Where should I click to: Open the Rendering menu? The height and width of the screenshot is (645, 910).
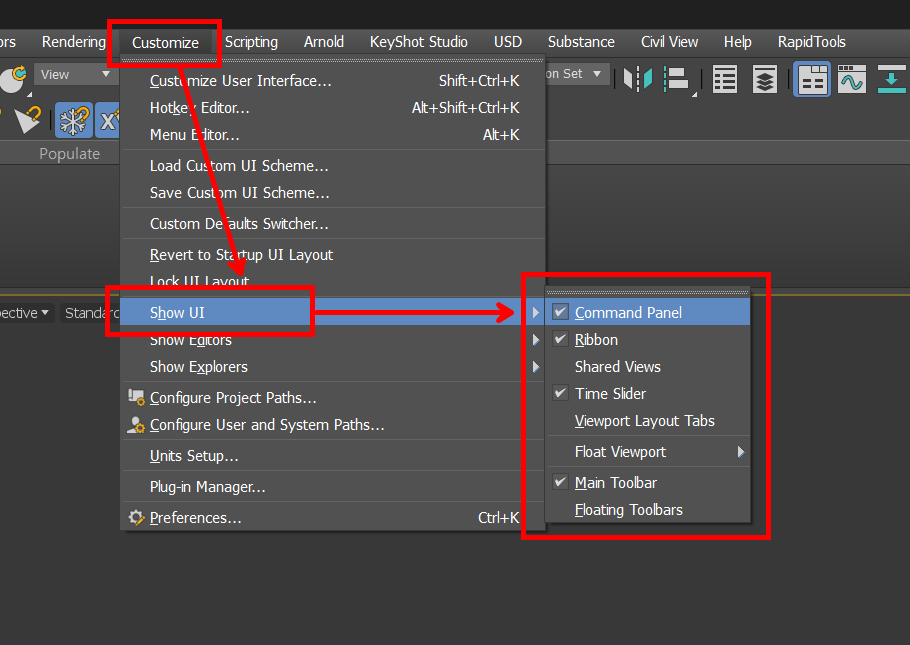74,42
